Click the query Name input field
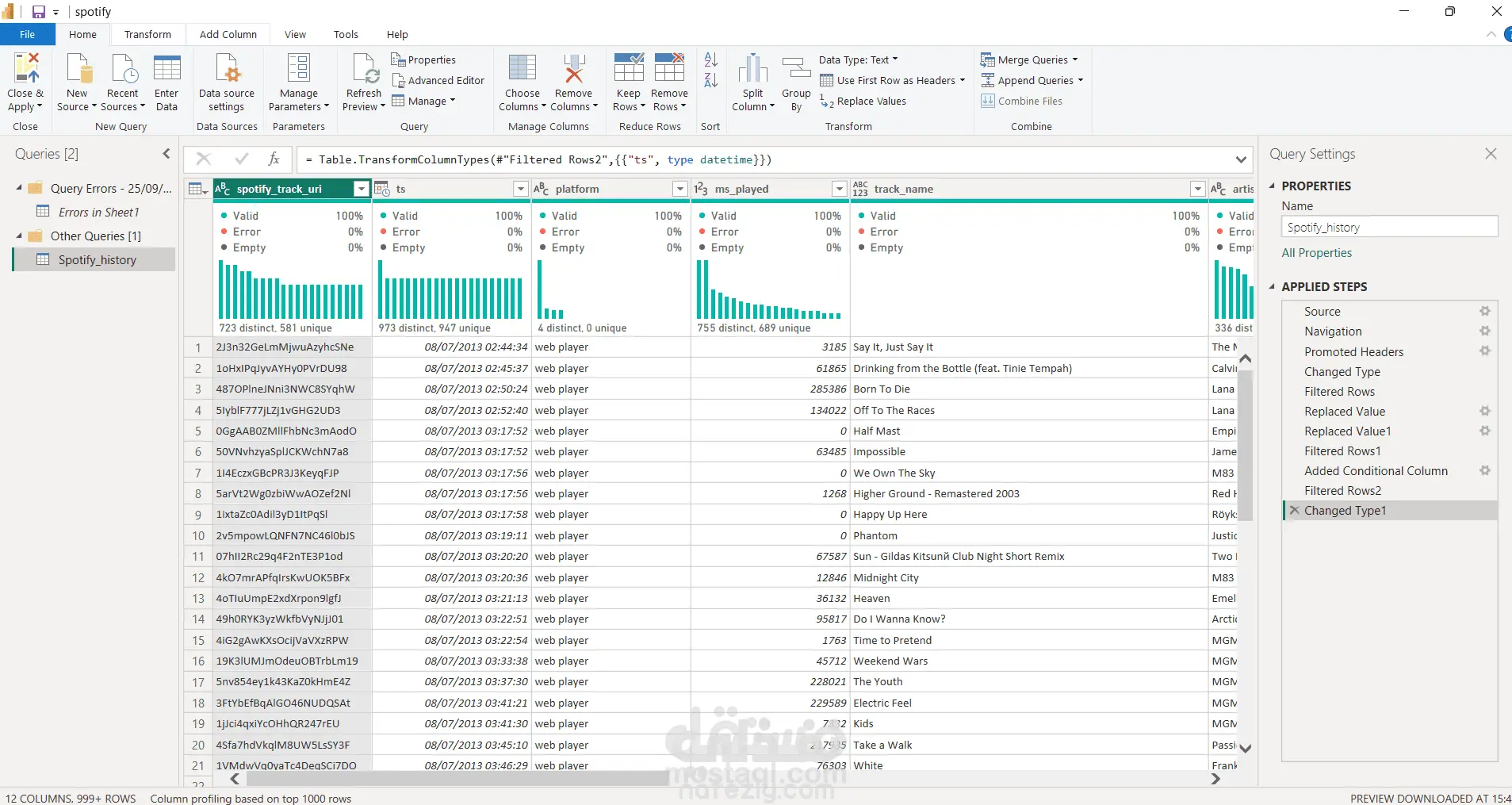The image size is (1512, 805). (1389, 228)
